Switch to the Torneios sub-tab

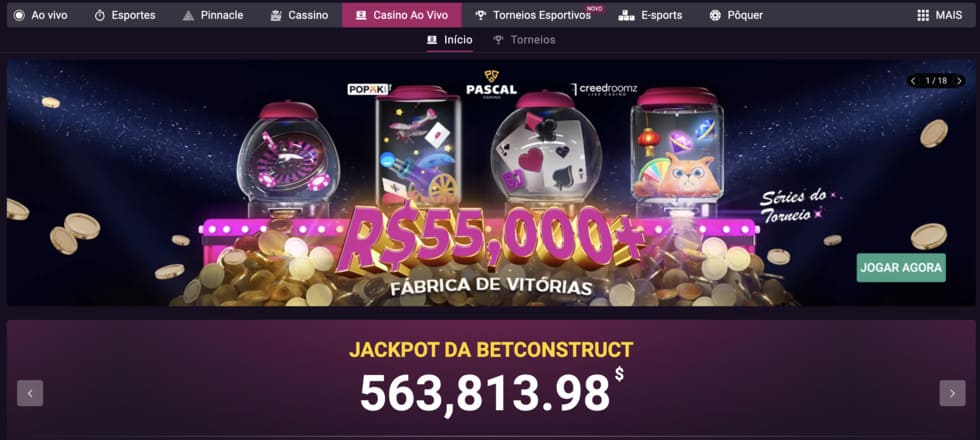524,40
